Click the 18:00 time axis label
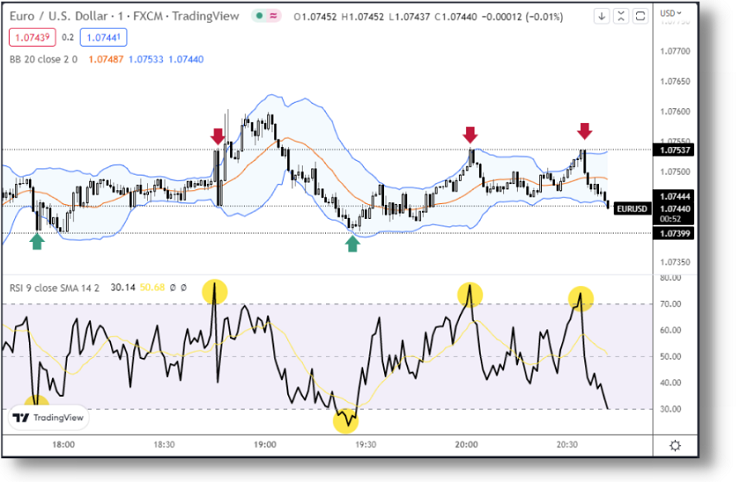 (x=63, y=445)
